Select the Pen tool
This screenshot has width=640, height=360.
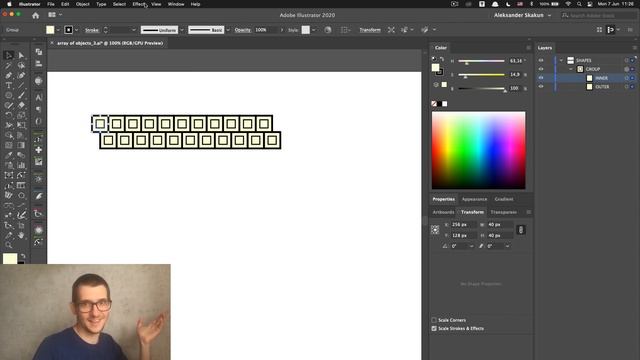click(9, 75)
